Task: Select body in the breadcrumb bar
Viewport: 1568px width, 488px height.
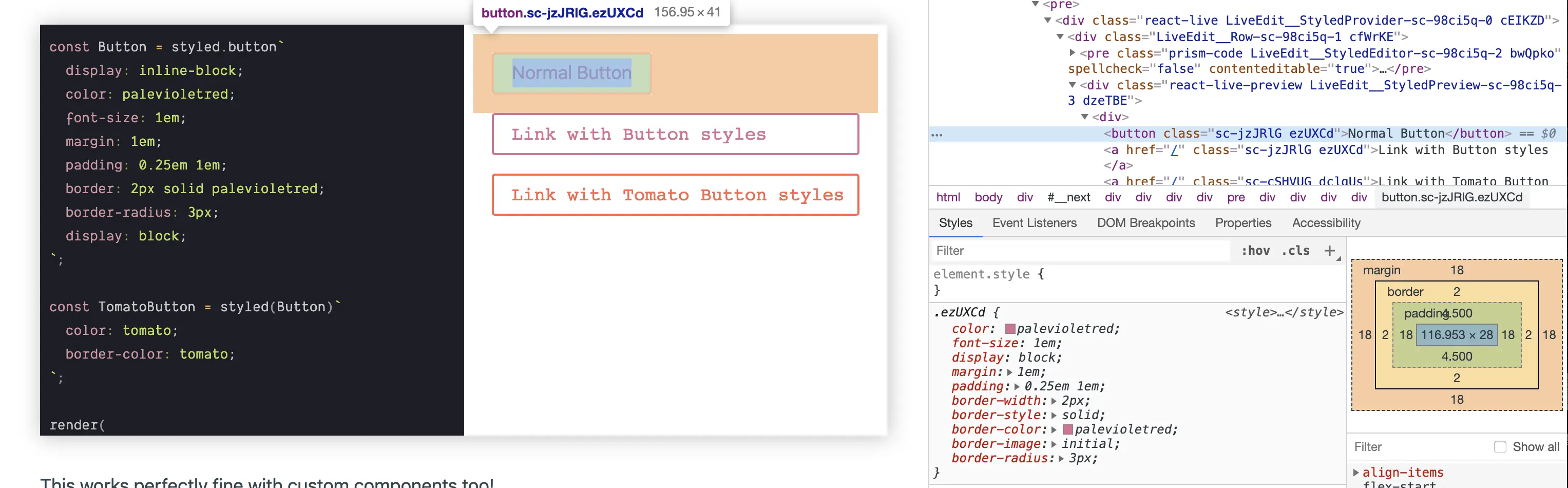Action: pyautogui.click(x=988, y=197)
